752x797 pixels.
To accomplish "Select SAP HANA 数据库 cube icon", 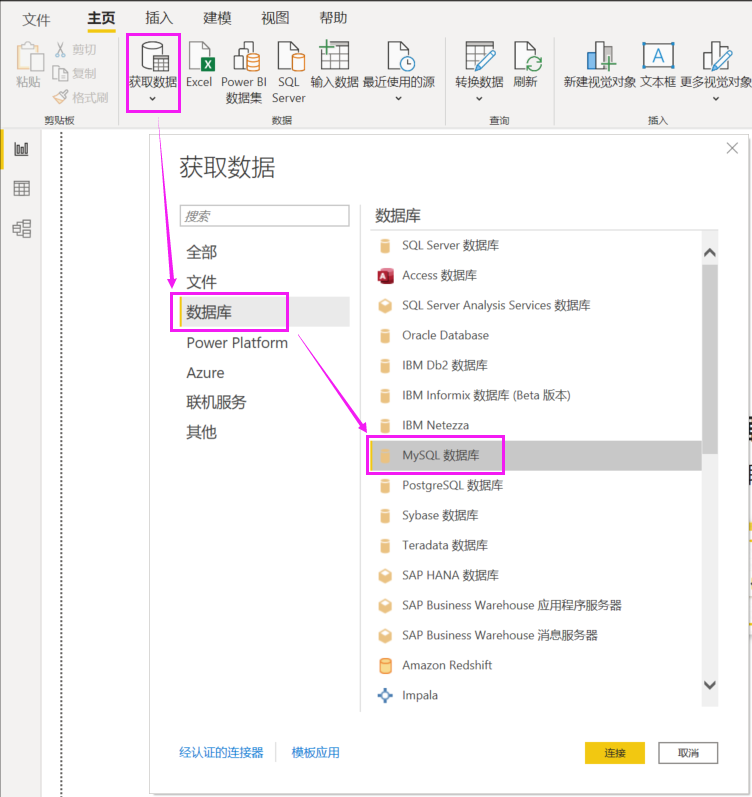I will click(x=385, y=575).
